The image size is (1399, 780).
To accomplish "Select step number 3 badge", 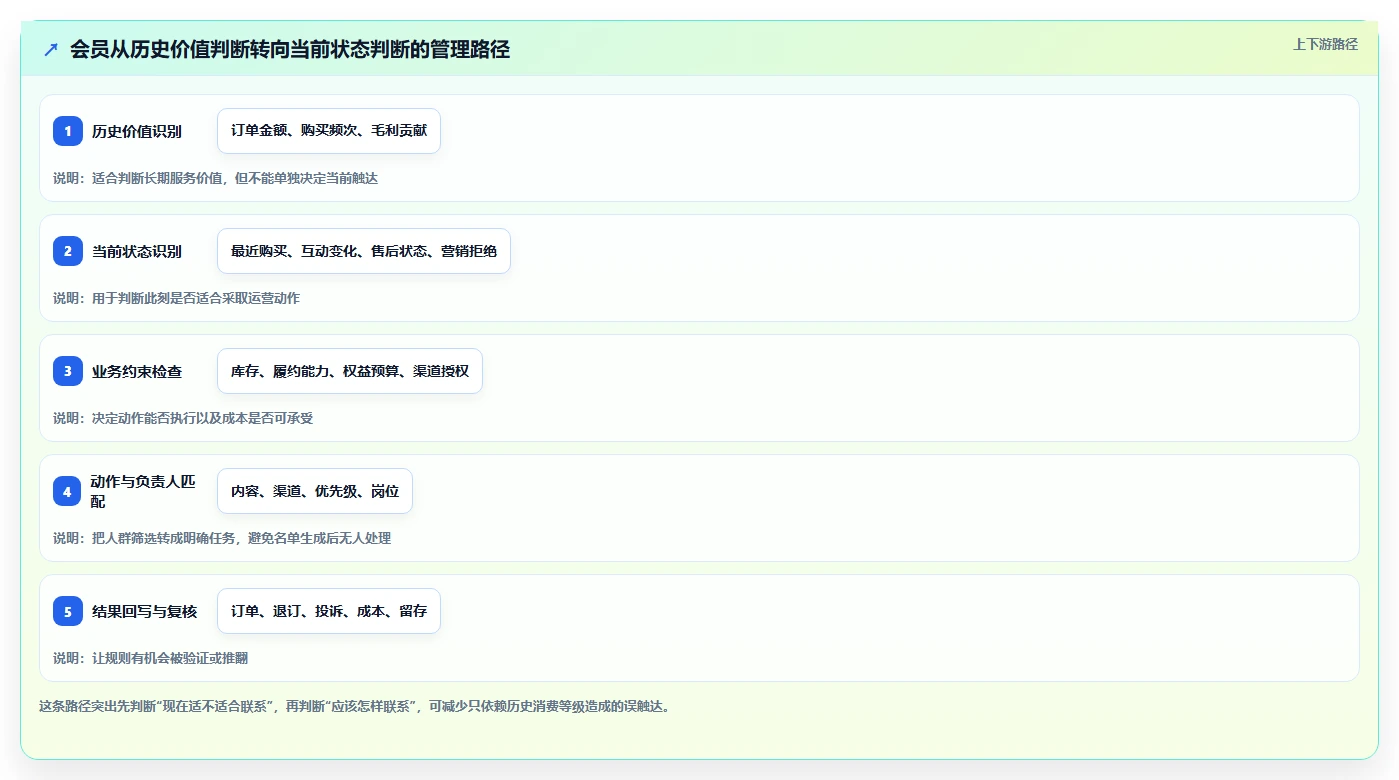I will click(x=68, y=371).
